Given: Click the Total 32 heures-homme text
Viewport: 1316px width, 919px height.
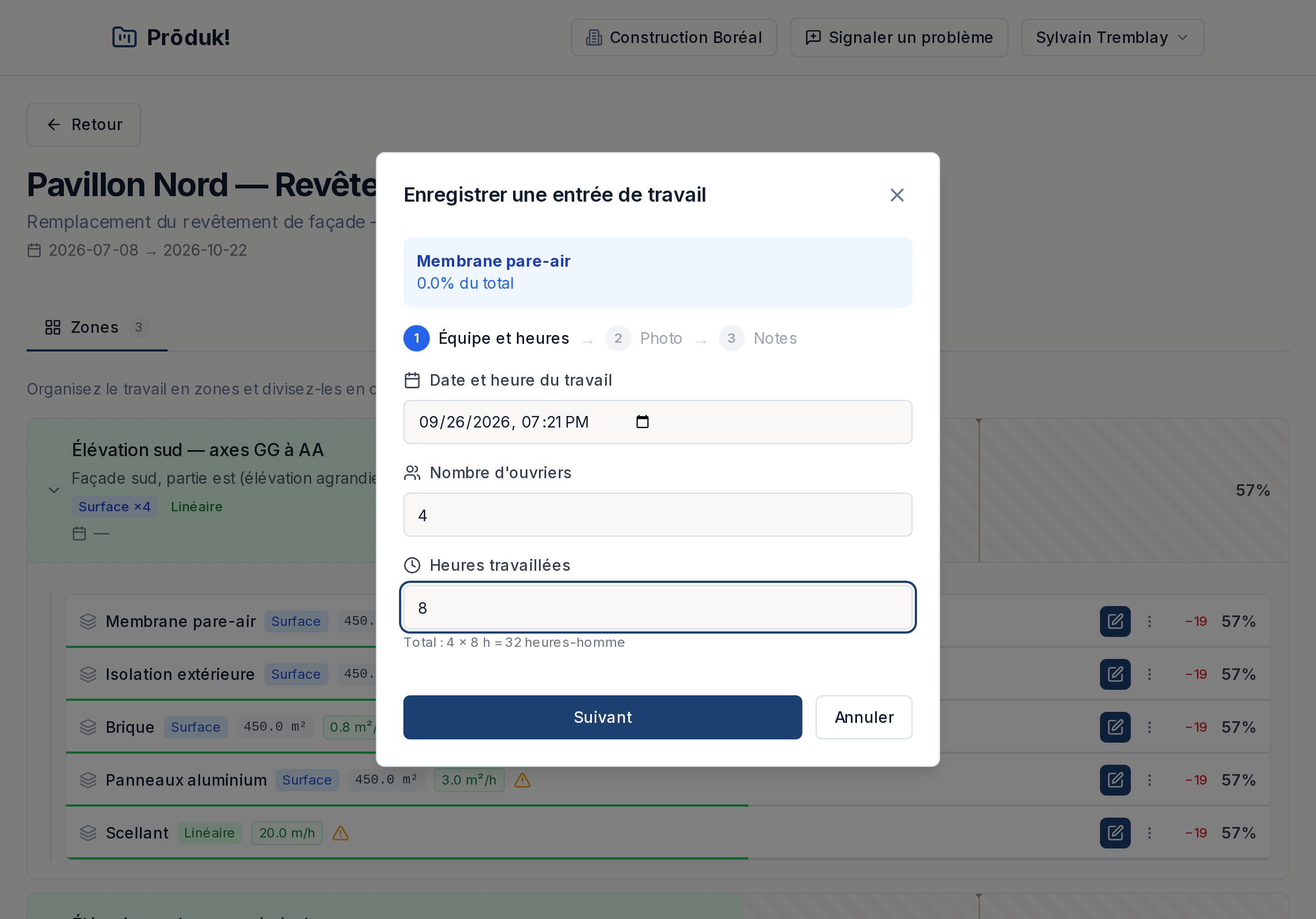Looking at the screenshot, I should (x=514, y=642).
